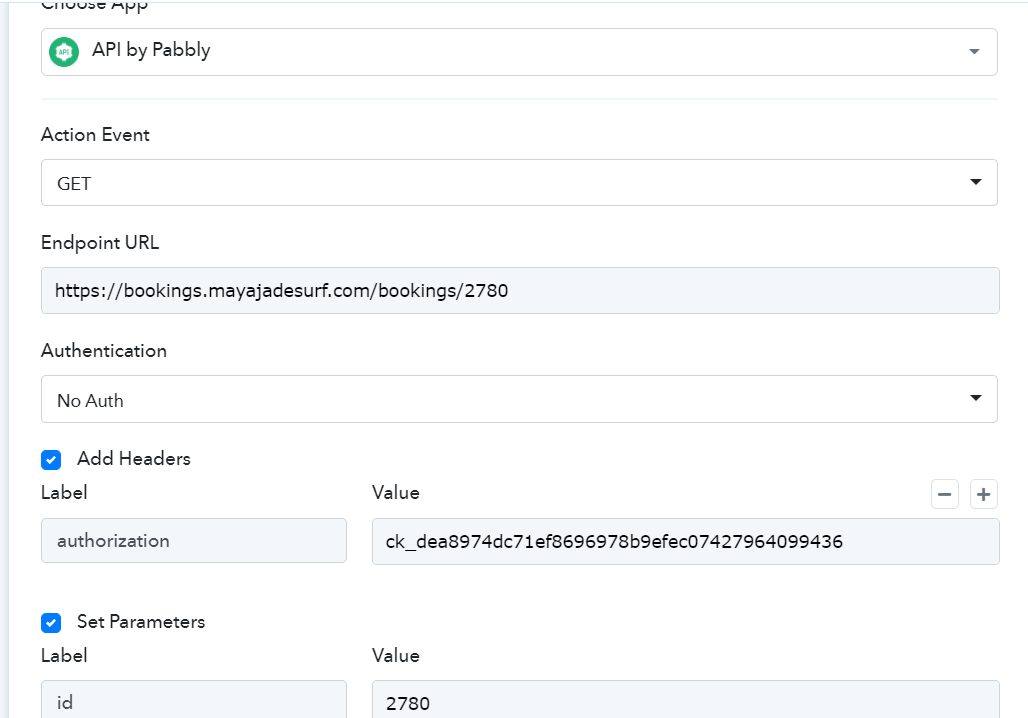Remove header row with the minus button
The image size is (1028, 718).
tap(944, 494)
